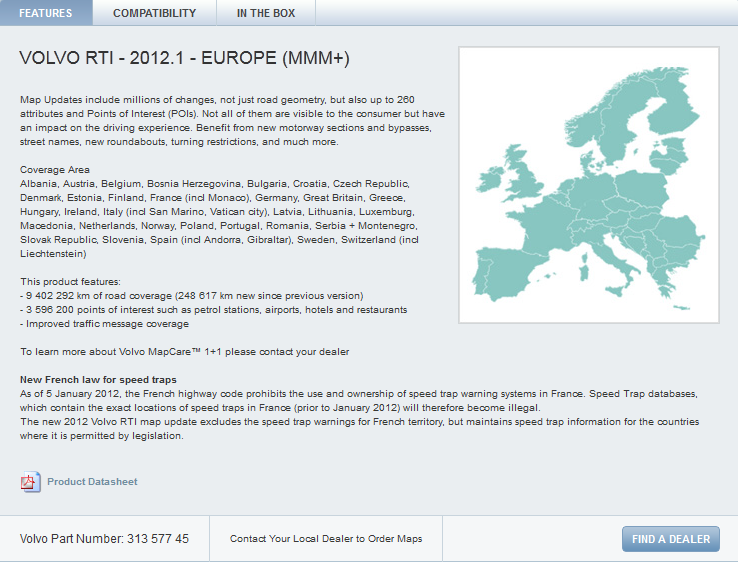Switch to the Features tab

[x=46, y=13]
